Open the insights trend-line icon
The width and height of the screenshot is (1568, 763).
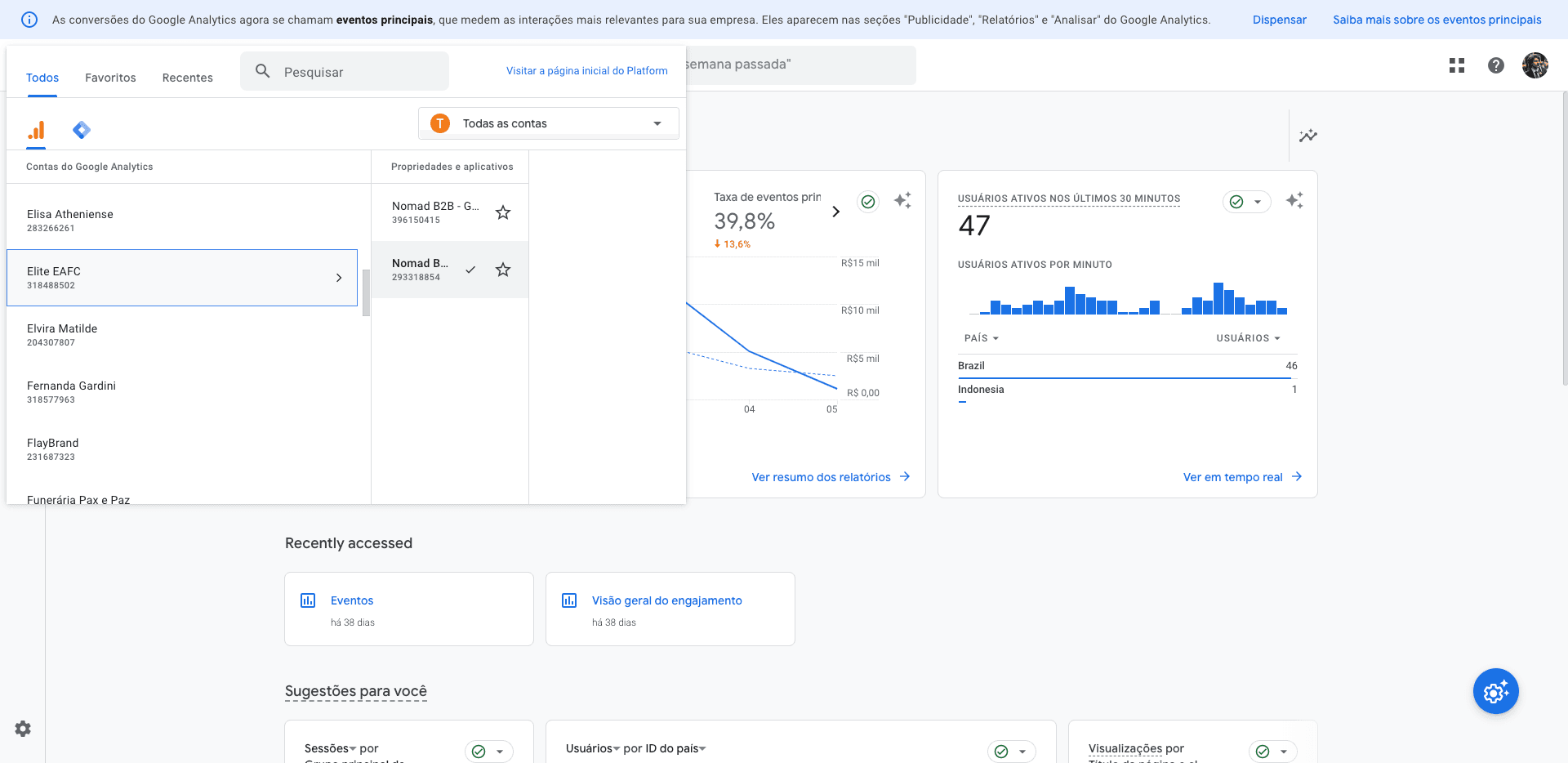[1308, 136]
